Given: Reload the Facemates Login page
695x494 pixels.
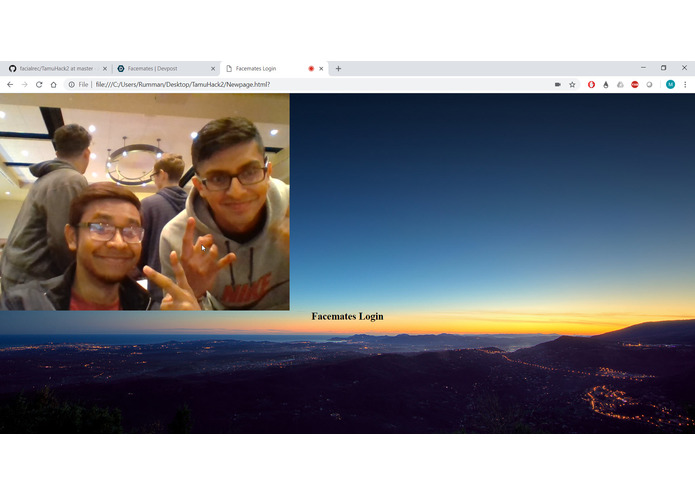Looking at the screenshot, I should 39,85.
